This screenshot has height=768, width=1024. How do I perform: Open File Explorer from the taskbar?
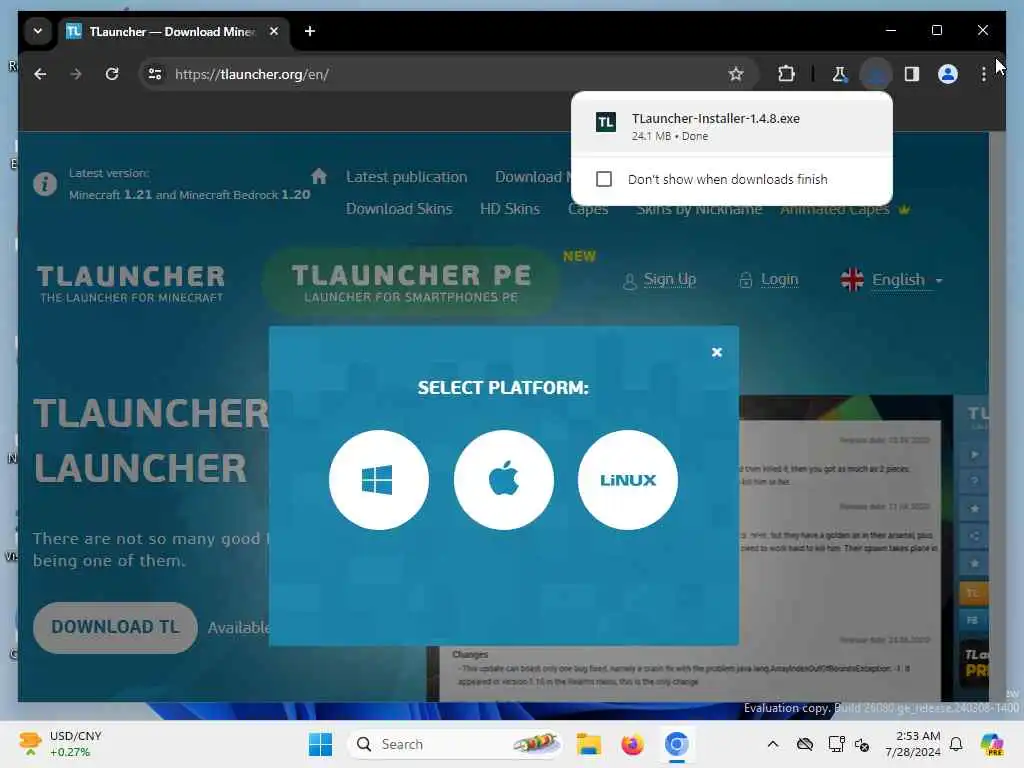588,744
